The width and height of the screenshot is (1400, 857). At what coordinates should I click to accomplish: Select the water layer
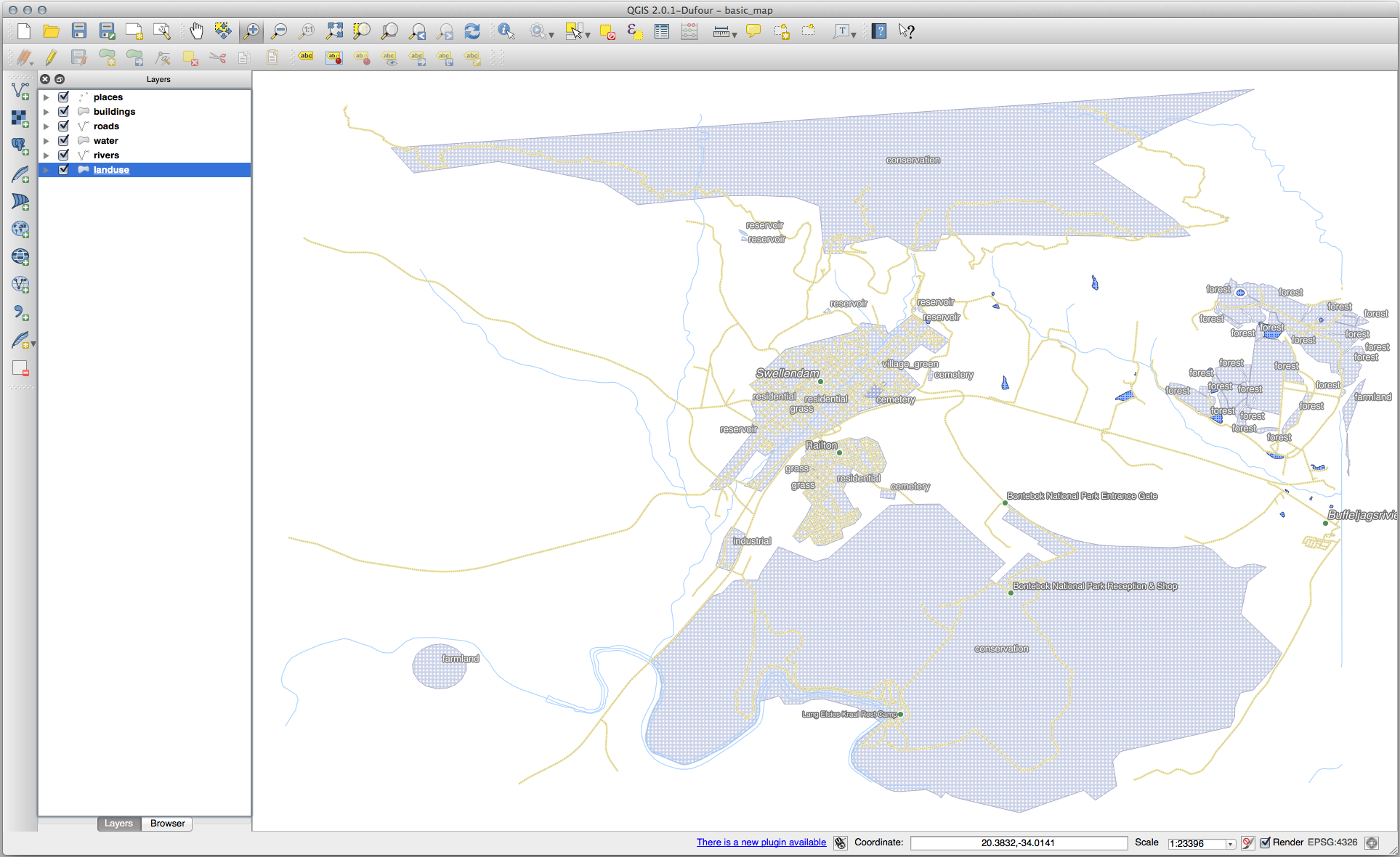pos(106,141)
